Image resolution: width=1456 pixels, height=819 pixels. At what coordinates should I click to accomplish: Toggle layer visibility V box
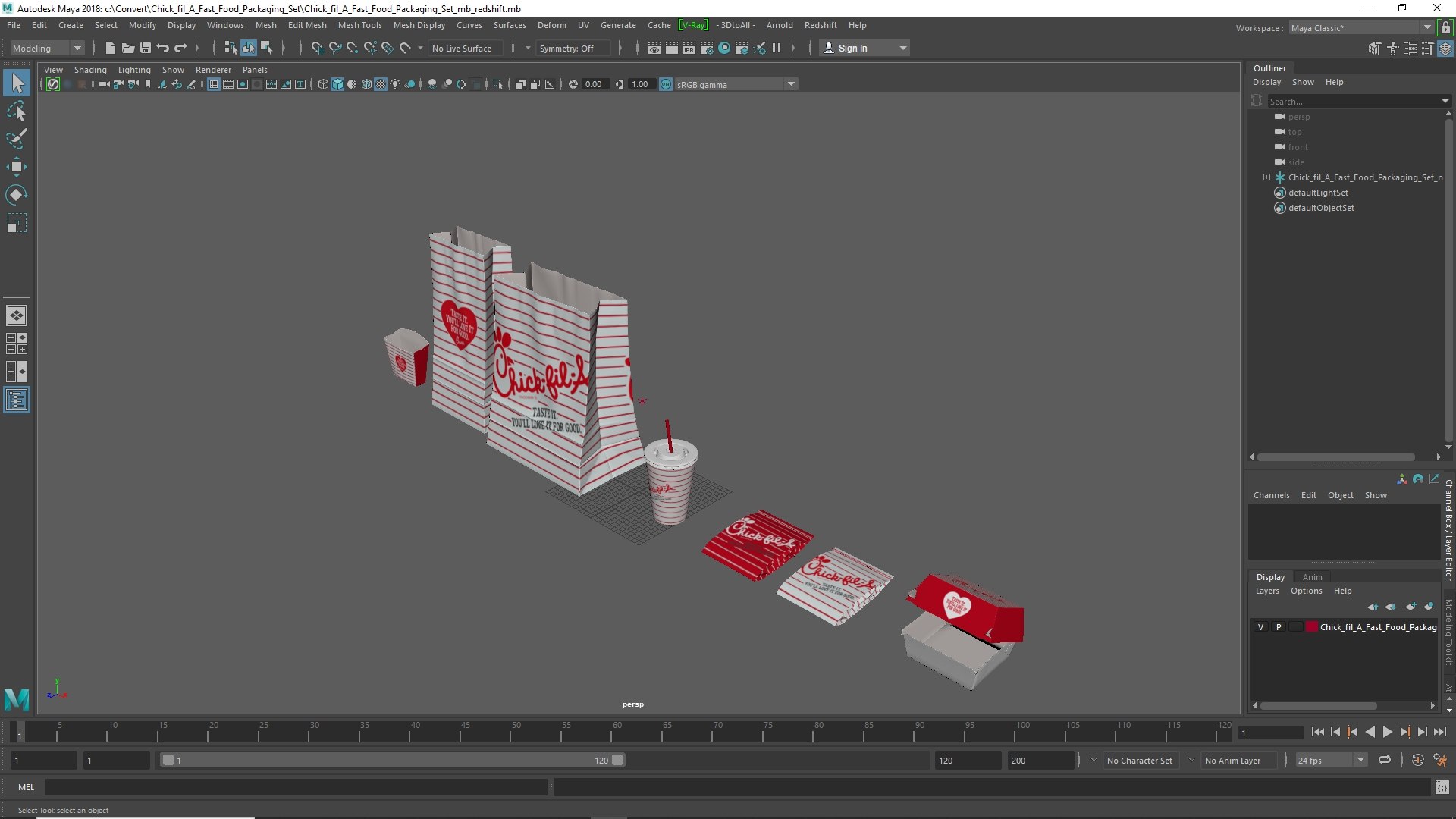[x=1260, y=627]
